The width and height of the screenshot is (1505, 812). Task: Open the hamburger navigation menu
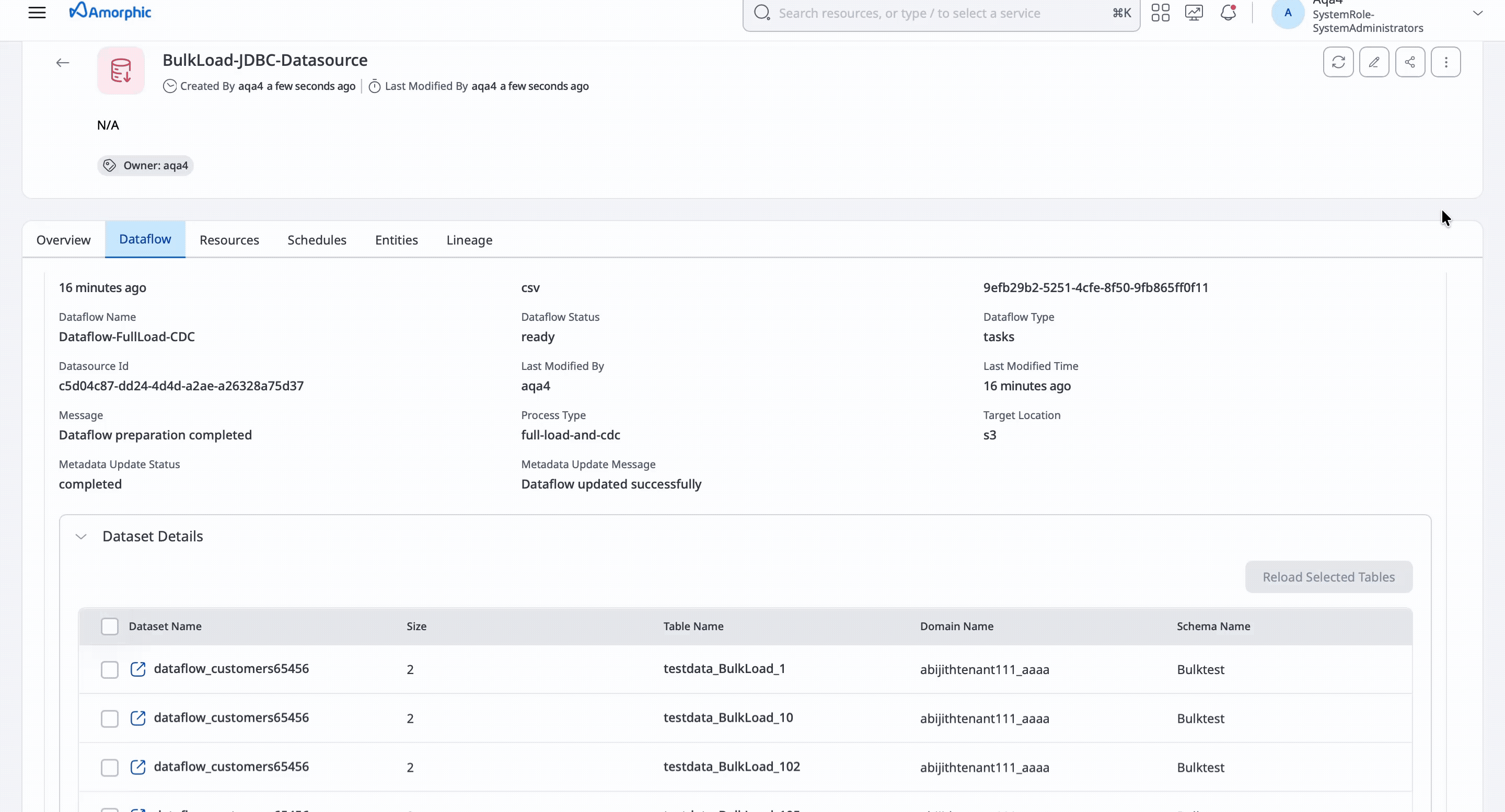(x=37, y=12)
